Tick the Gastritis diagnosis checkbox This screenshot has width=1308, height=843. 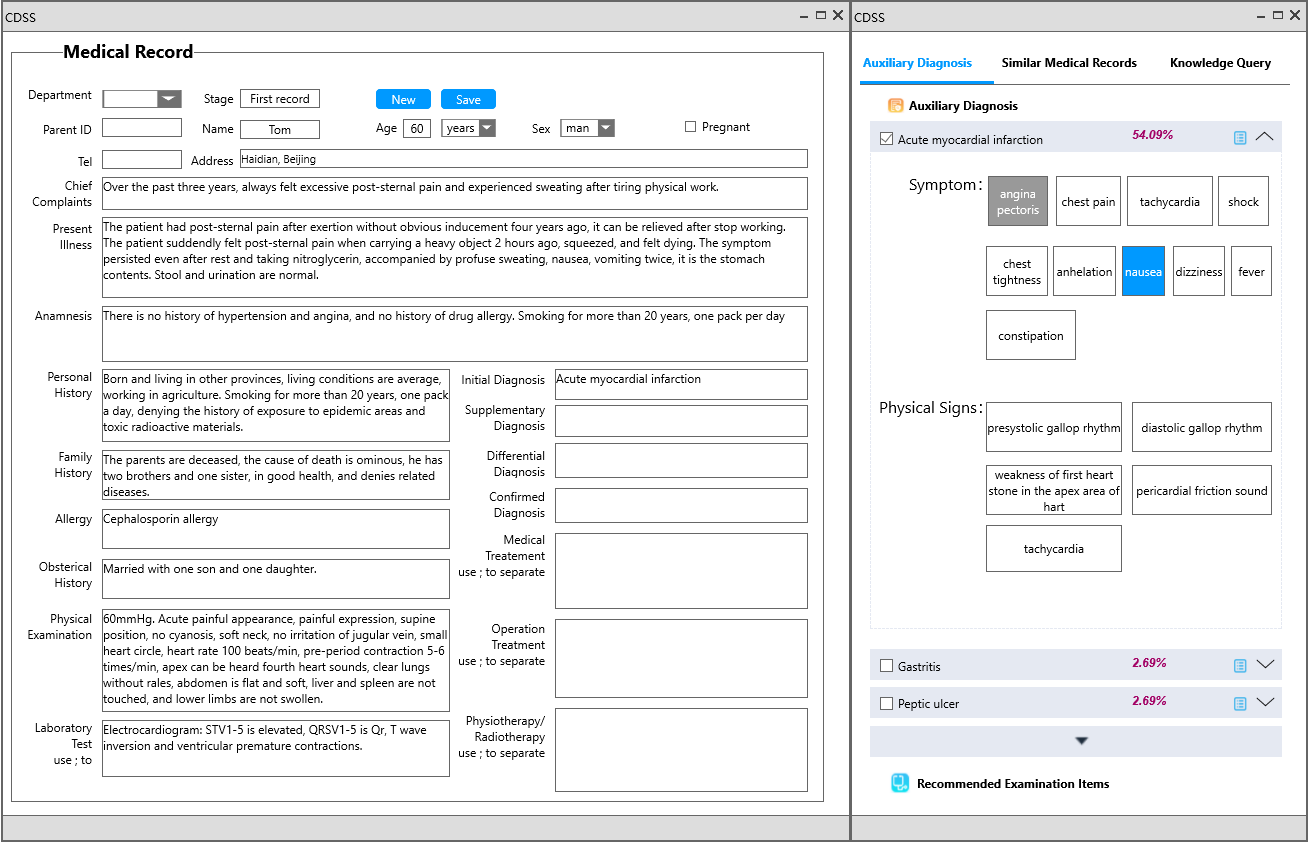[x=886, y=666]
